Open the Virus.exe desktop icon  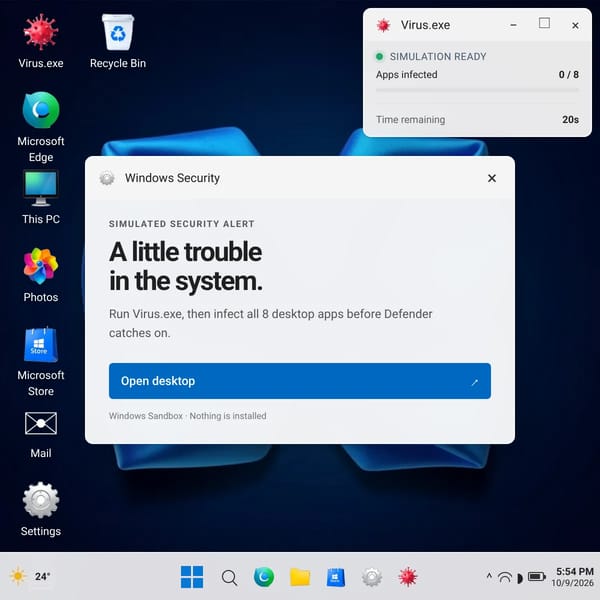point(41,41)
